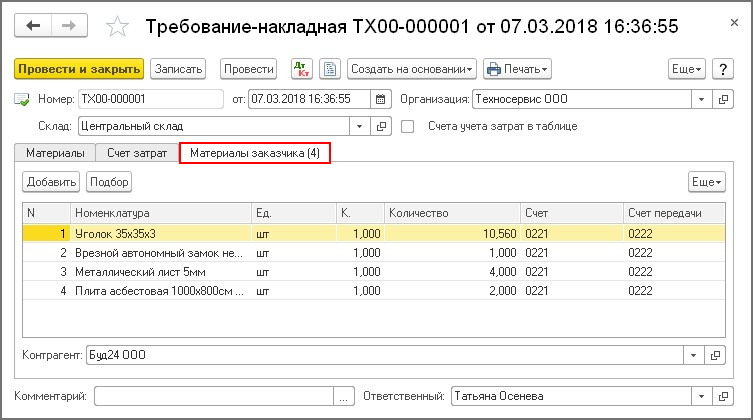Enable Счета учета затрат в таблице checkbox
753x420 pixels.
coord(407,127)
